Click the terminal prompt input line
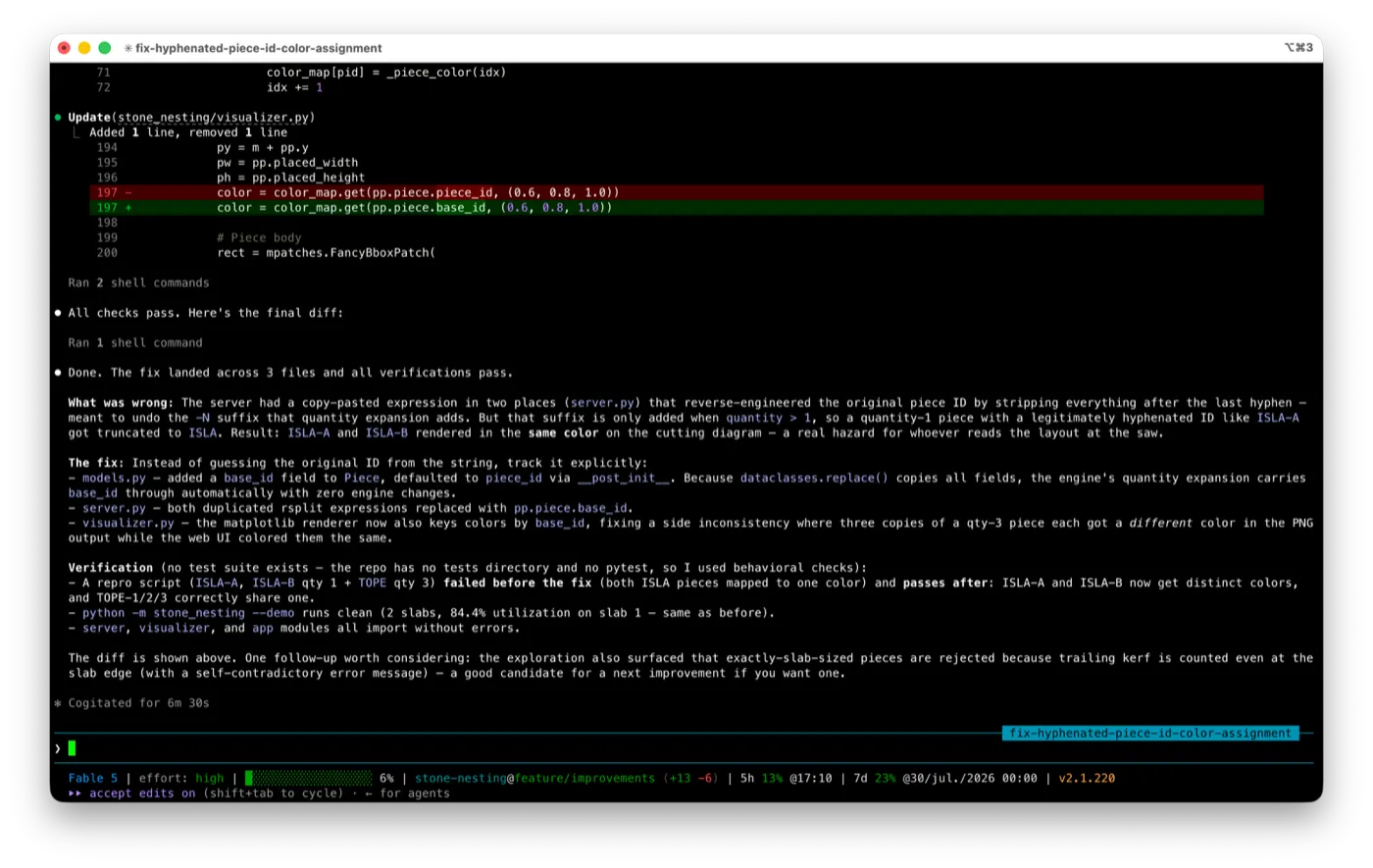Image resolution: width=1373 pixels, height=868 pixels. tap(684, 748)
